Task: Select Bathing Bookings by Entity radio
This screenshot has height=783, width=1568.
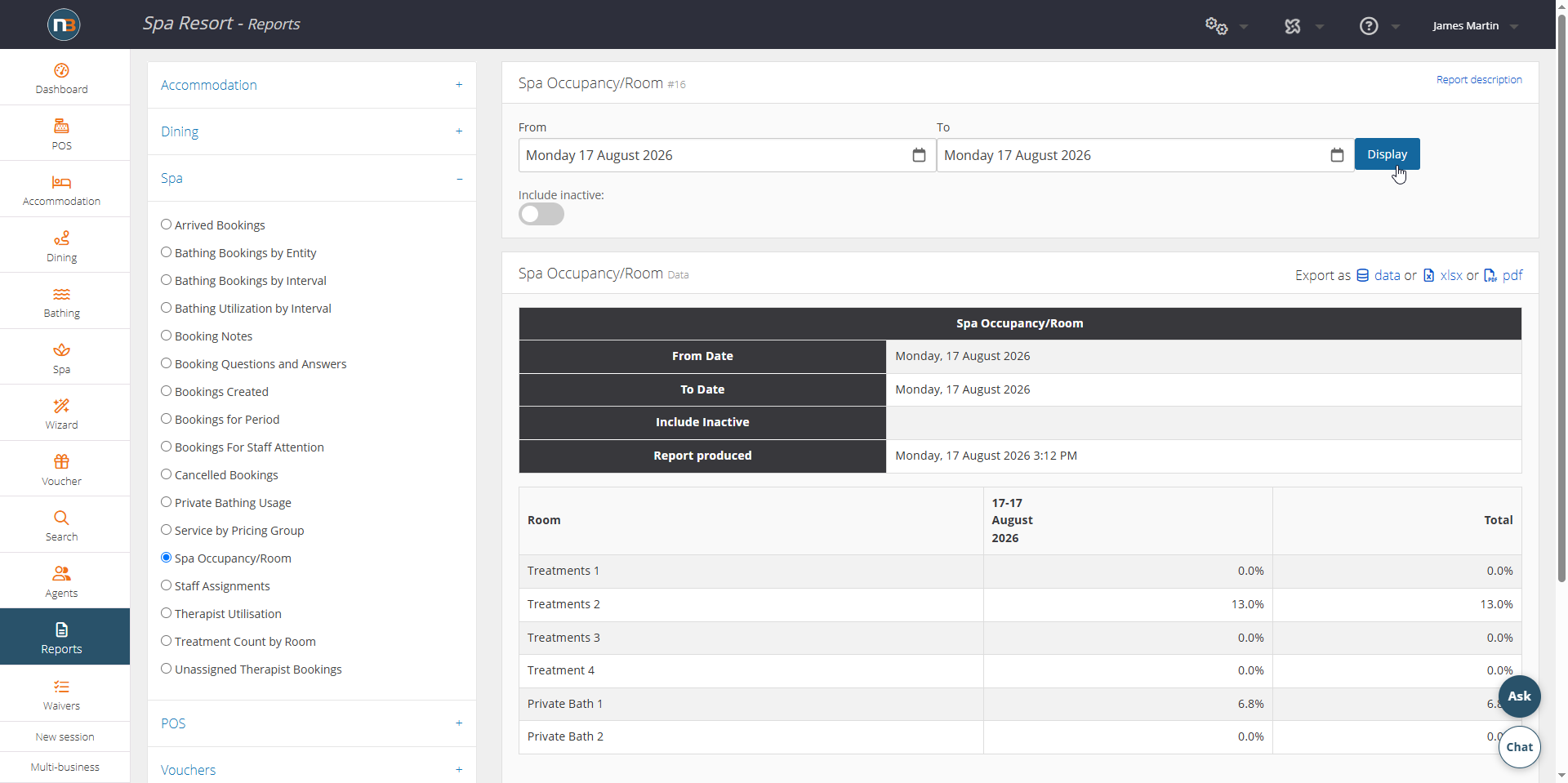Action: 166,252
